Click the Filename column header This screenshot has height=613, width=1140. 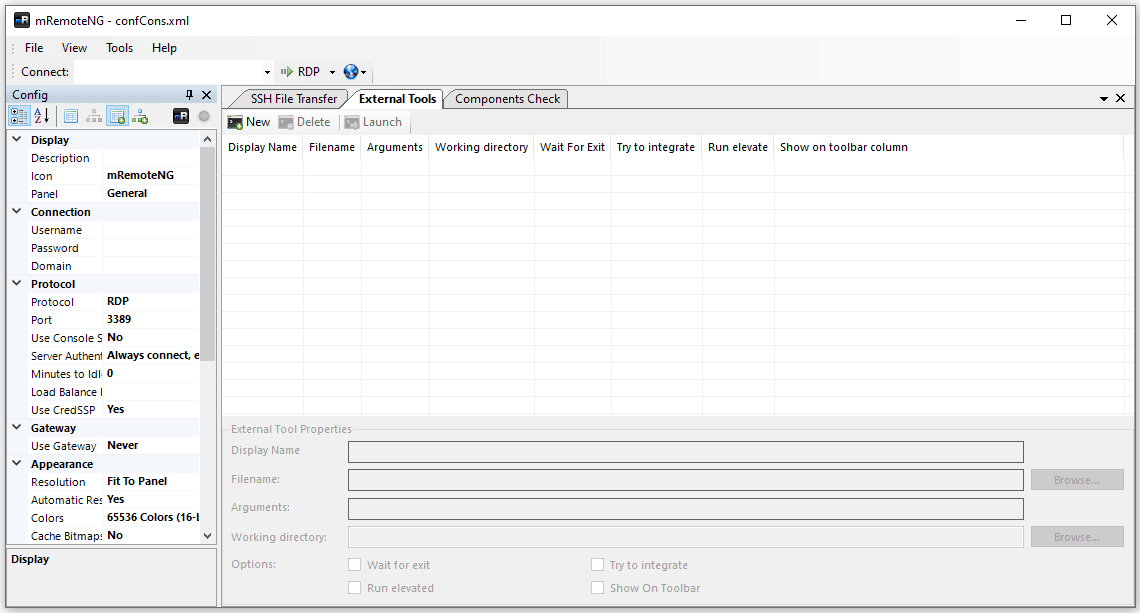tap(332, 147)
